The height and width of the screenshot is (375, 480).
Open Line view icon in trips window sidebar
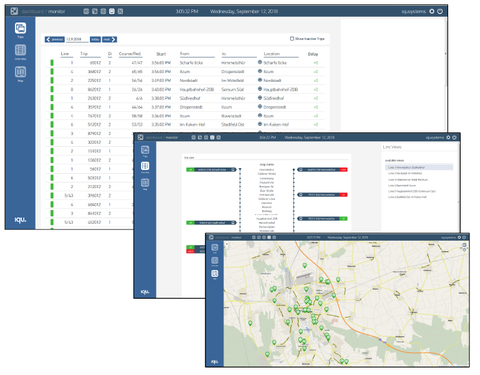[x=20, y=50]
